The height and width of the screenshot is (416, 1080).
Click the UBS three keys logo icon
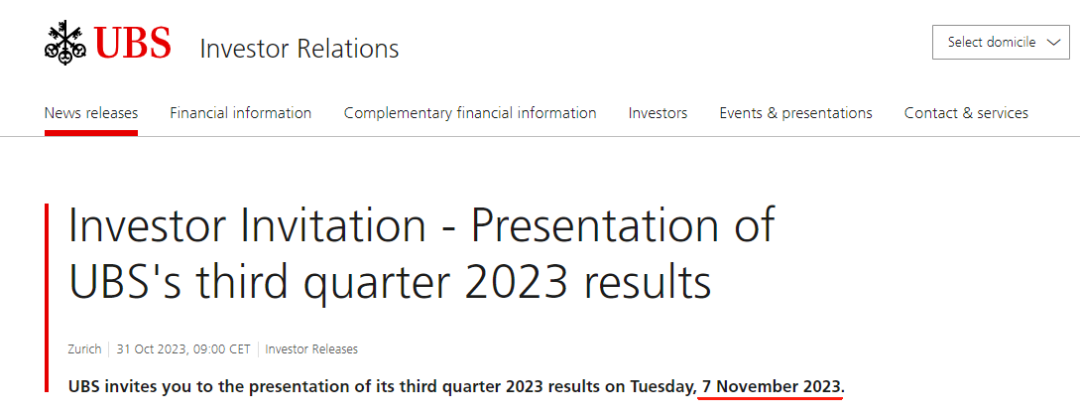pyautogui.click(x=65, y=43)
